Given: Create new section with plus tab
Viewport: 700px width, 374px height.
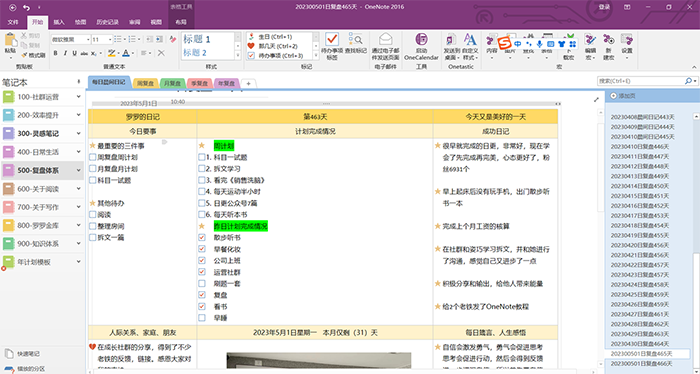Looking at the screenshot, I should 249,83.
